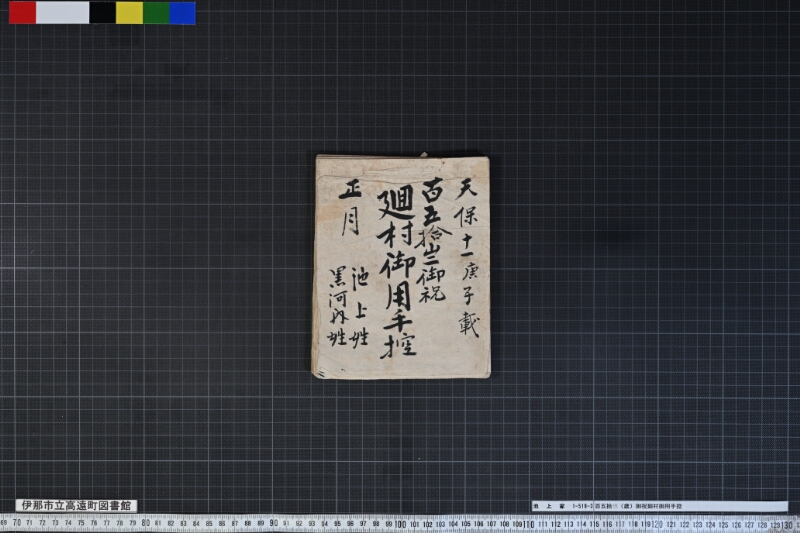
Task: Click the 130 mark on the ruler
Action: [785, 523]
